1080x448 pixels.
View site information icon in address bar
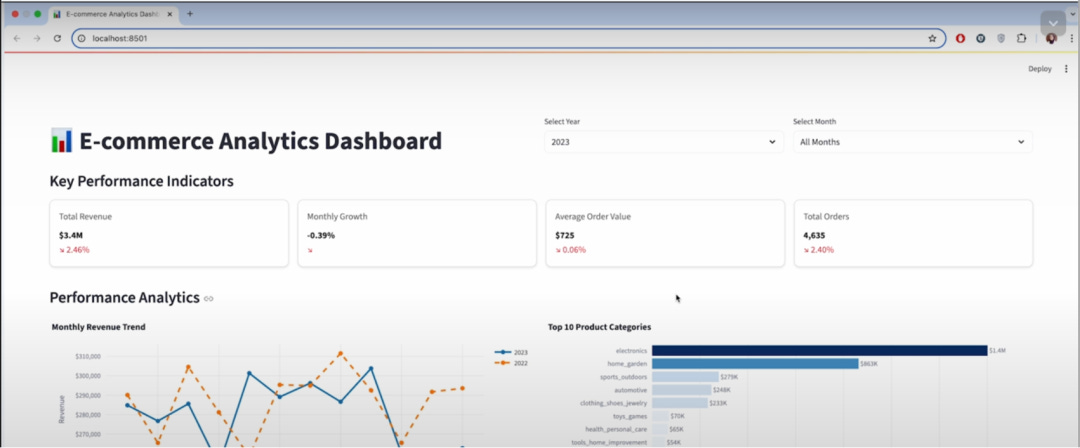(81, 39)
